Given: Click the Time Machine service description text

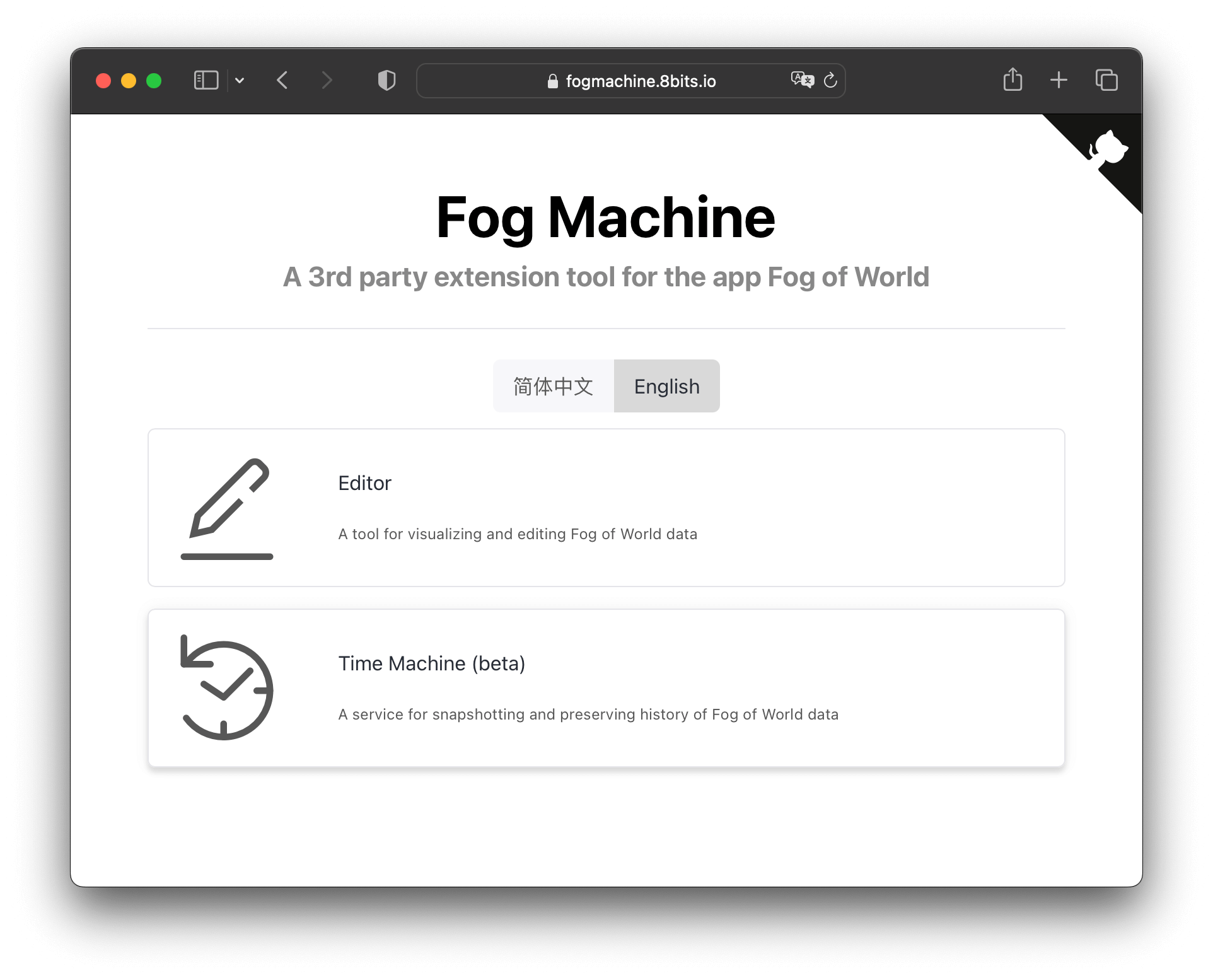Looking at the screenshot, I should pos(588,715).
